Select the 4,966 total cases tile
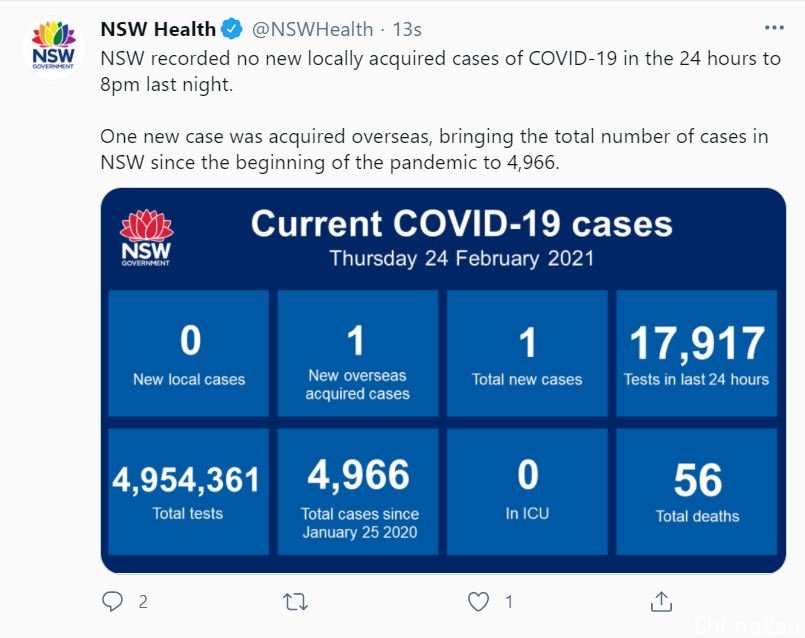Screen dimensions: 805x638 click(x=358, y=492)
